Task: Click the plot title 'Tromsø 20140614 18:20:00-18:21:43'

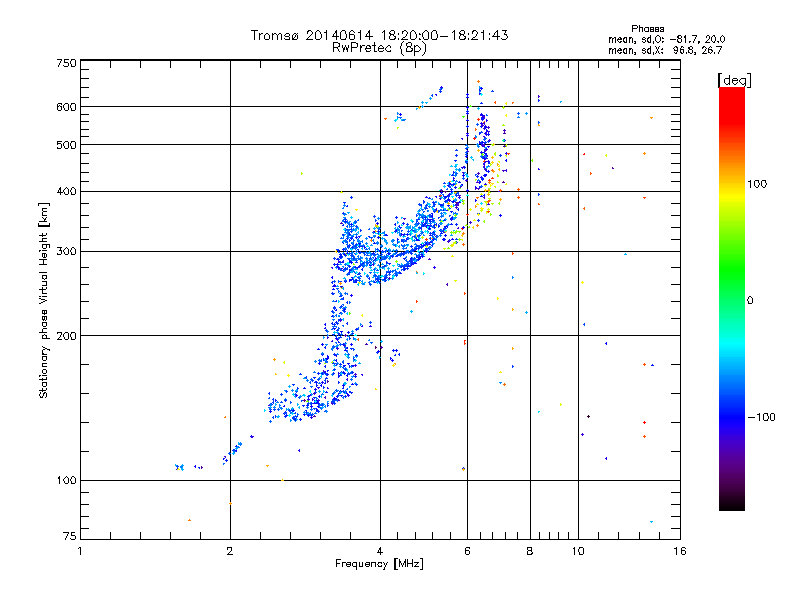Action: (379, 35)
